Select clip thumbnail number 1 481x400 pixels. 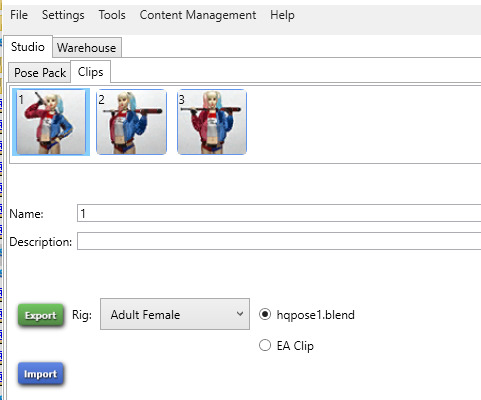51,122
